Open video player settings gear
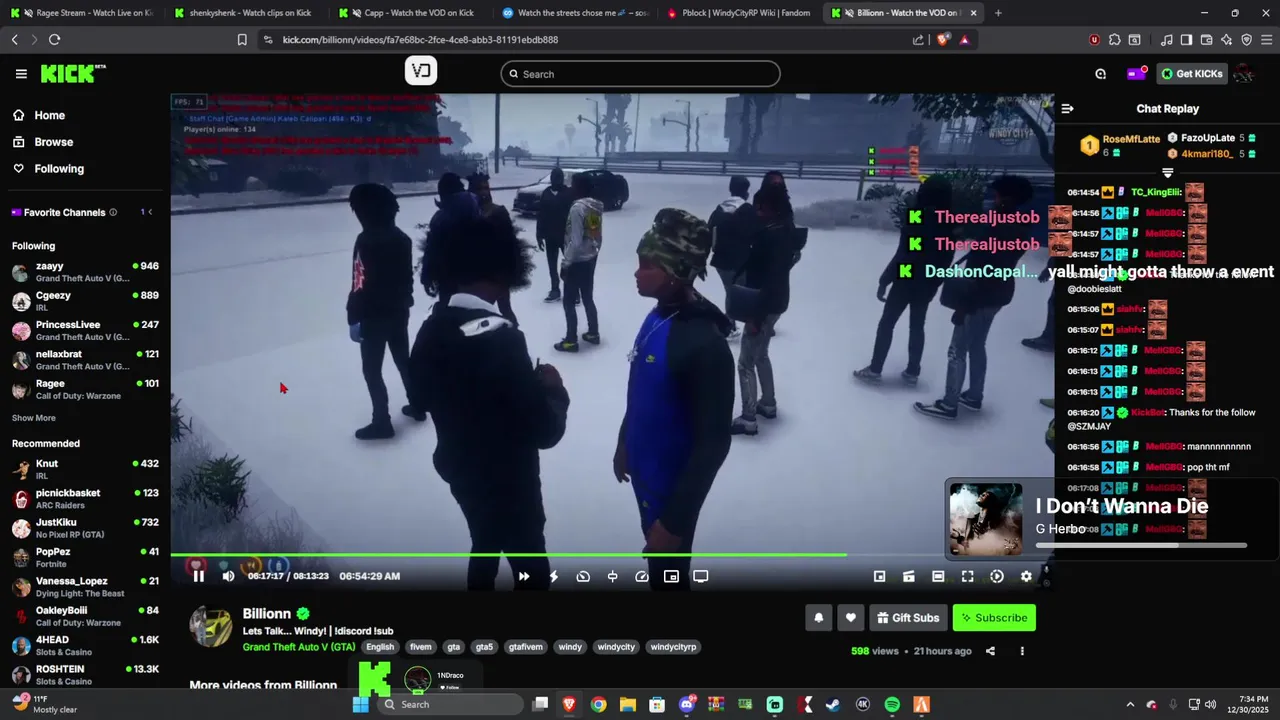The height and width of the screenshot is (720, 1280). click(1026, 576)
